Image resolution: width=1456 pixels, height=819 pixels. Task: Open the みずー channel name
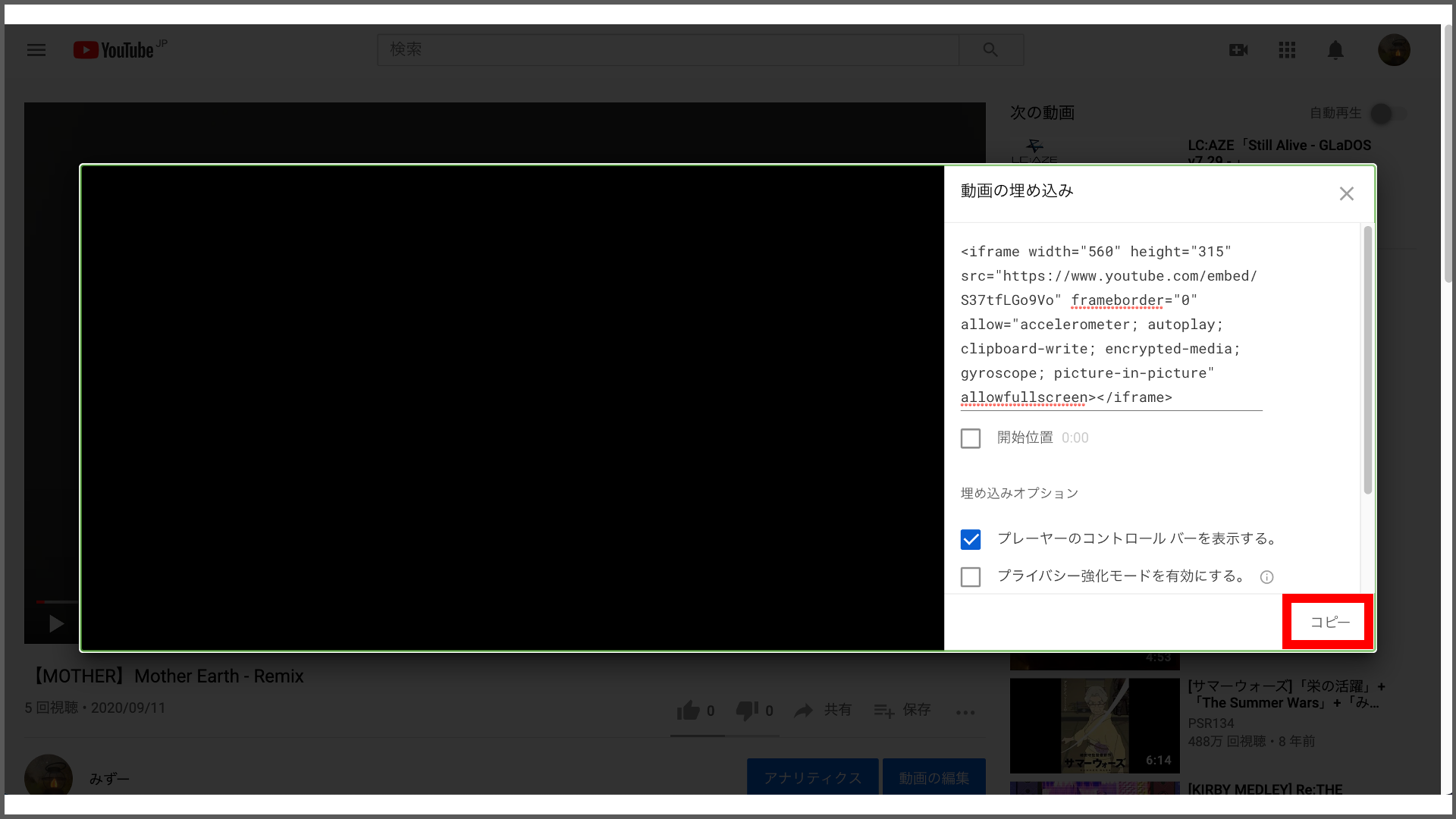pos(109,779)
